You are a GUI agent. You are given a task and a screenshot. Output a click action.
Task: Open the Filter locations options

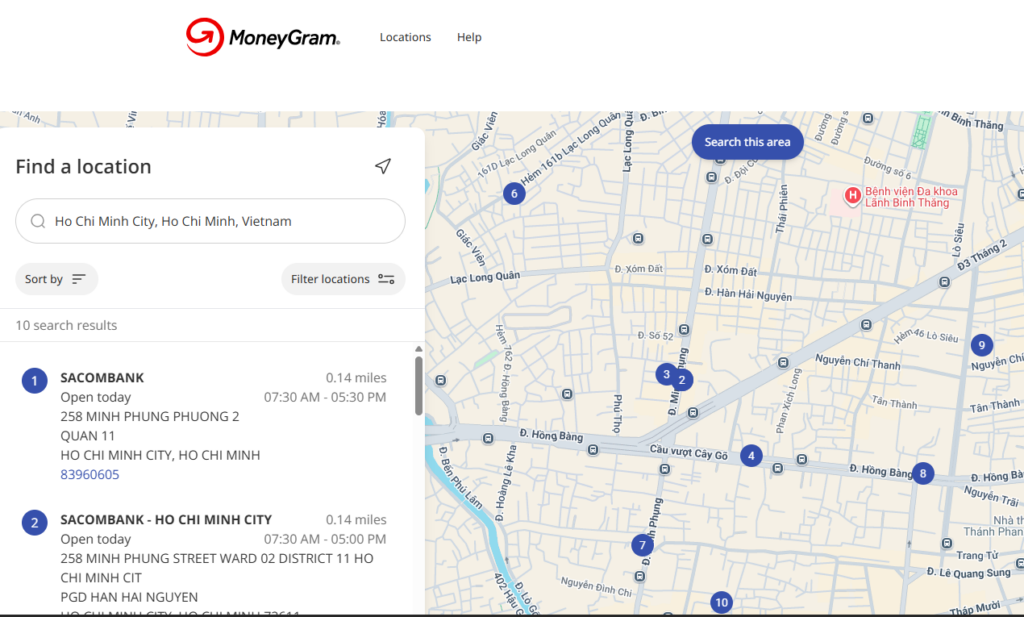point(343,279)
